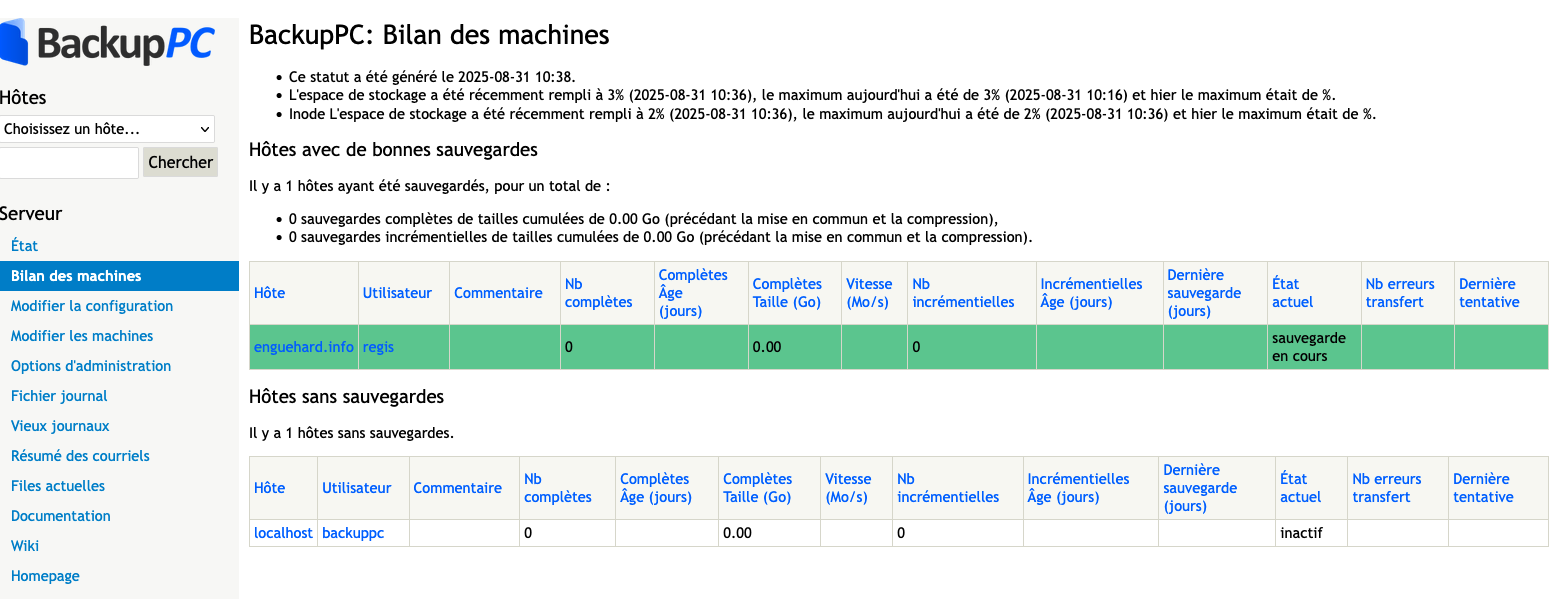
Task: Open Files actuelles page
Action: pos(58,486)
